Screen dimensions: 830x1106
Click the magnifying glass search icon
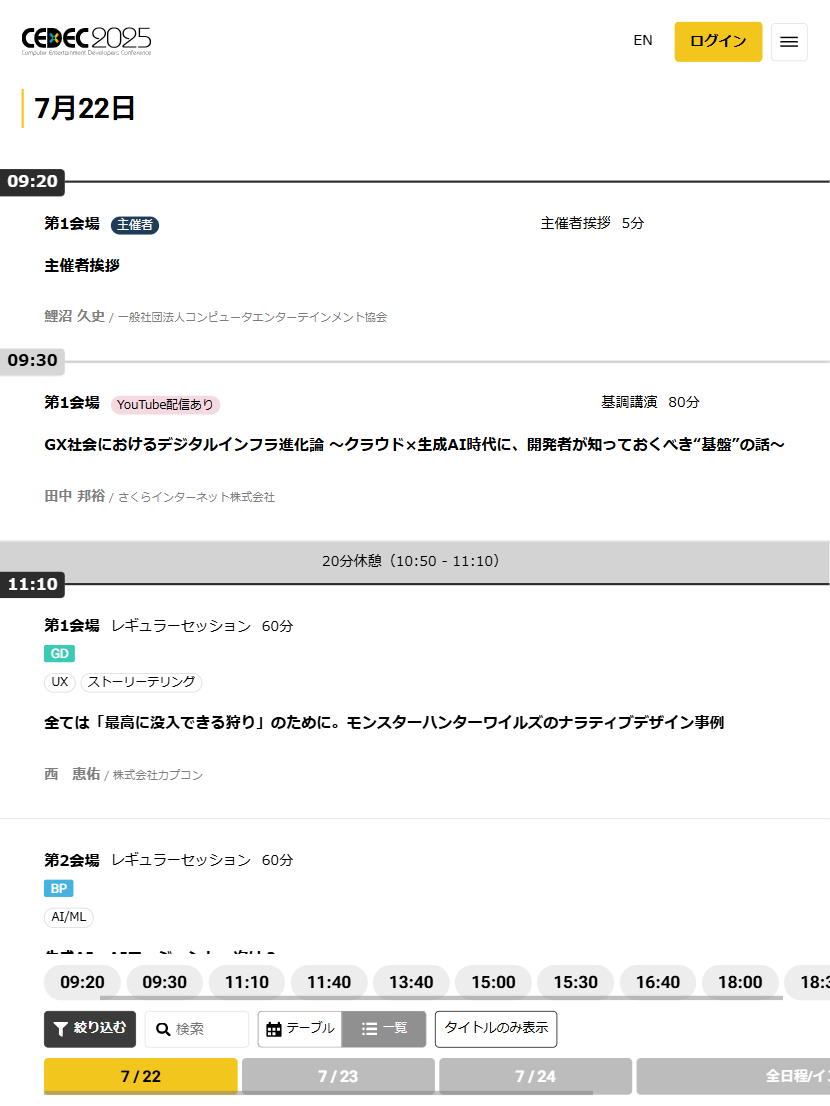(164, 1029)
